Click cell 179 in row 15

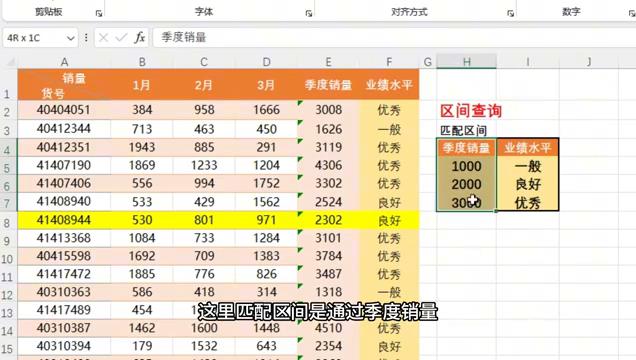[x=142, y=346]
